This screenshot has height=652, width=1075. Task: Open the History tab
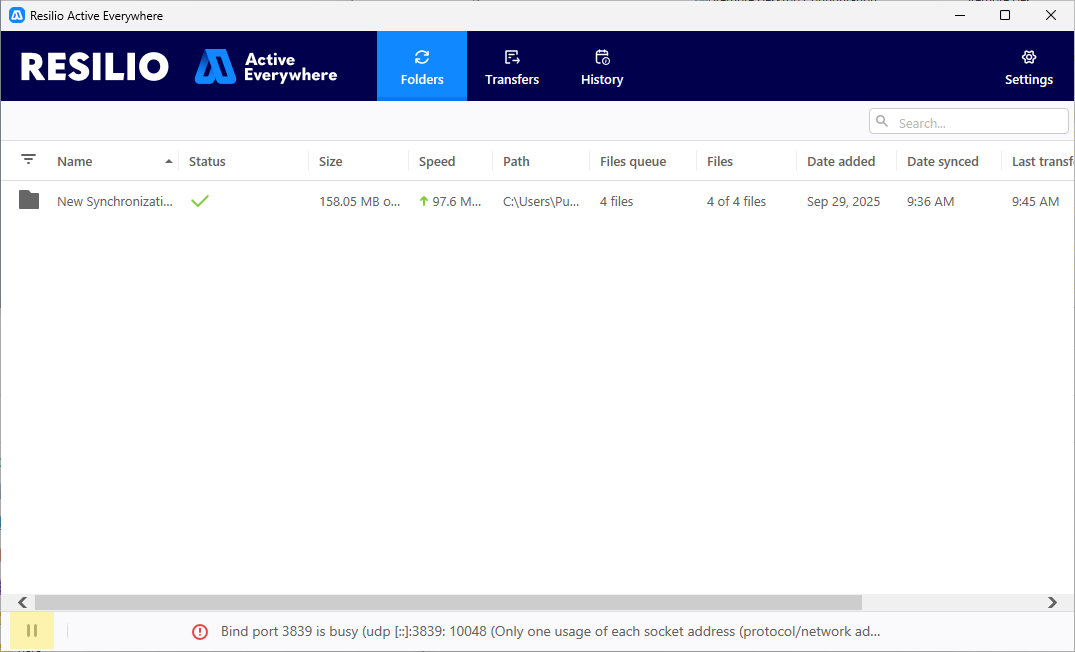602,67
